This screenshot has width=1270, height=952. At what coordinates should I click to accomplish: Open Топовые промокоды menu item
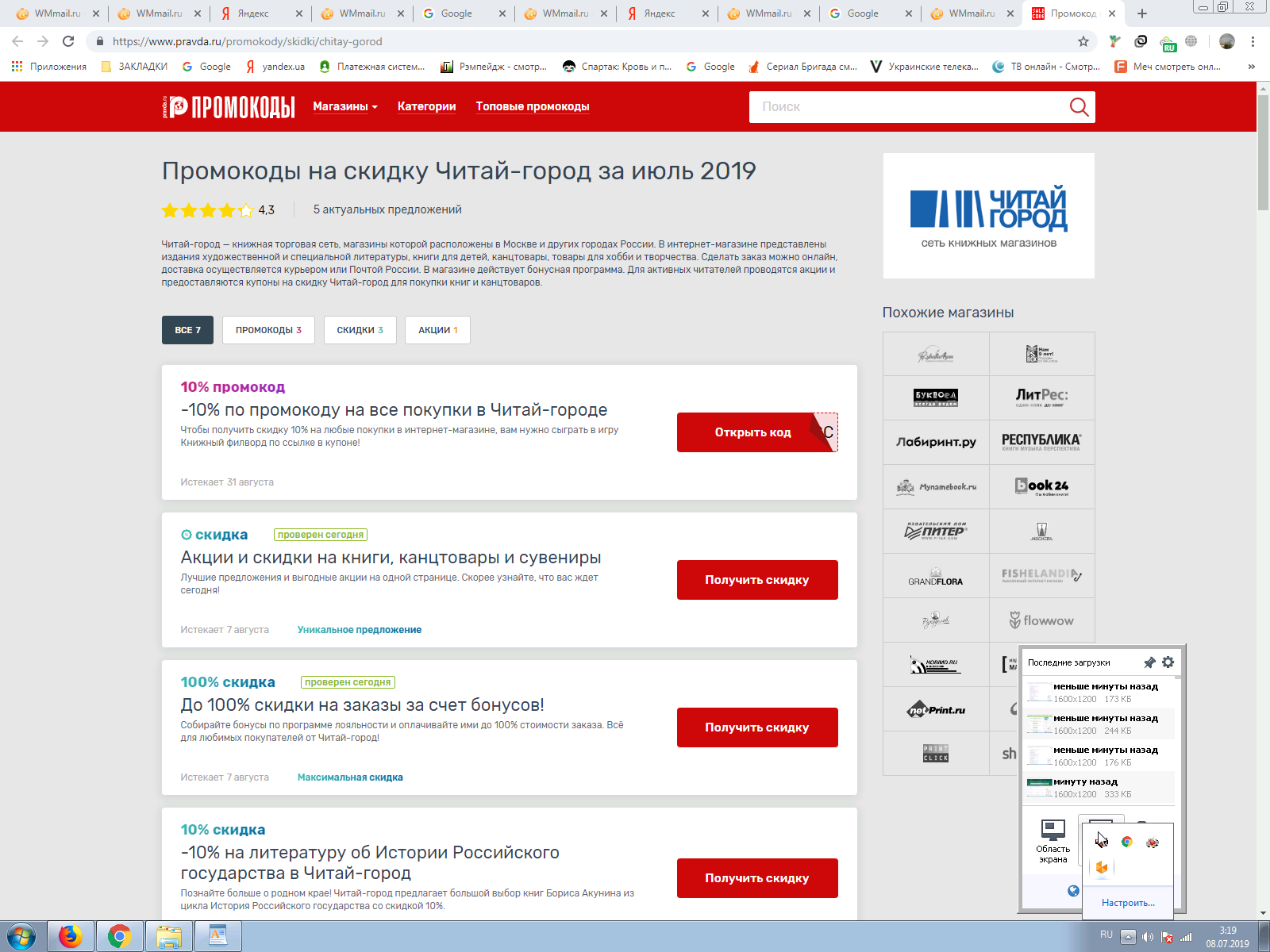click(533, 106)
